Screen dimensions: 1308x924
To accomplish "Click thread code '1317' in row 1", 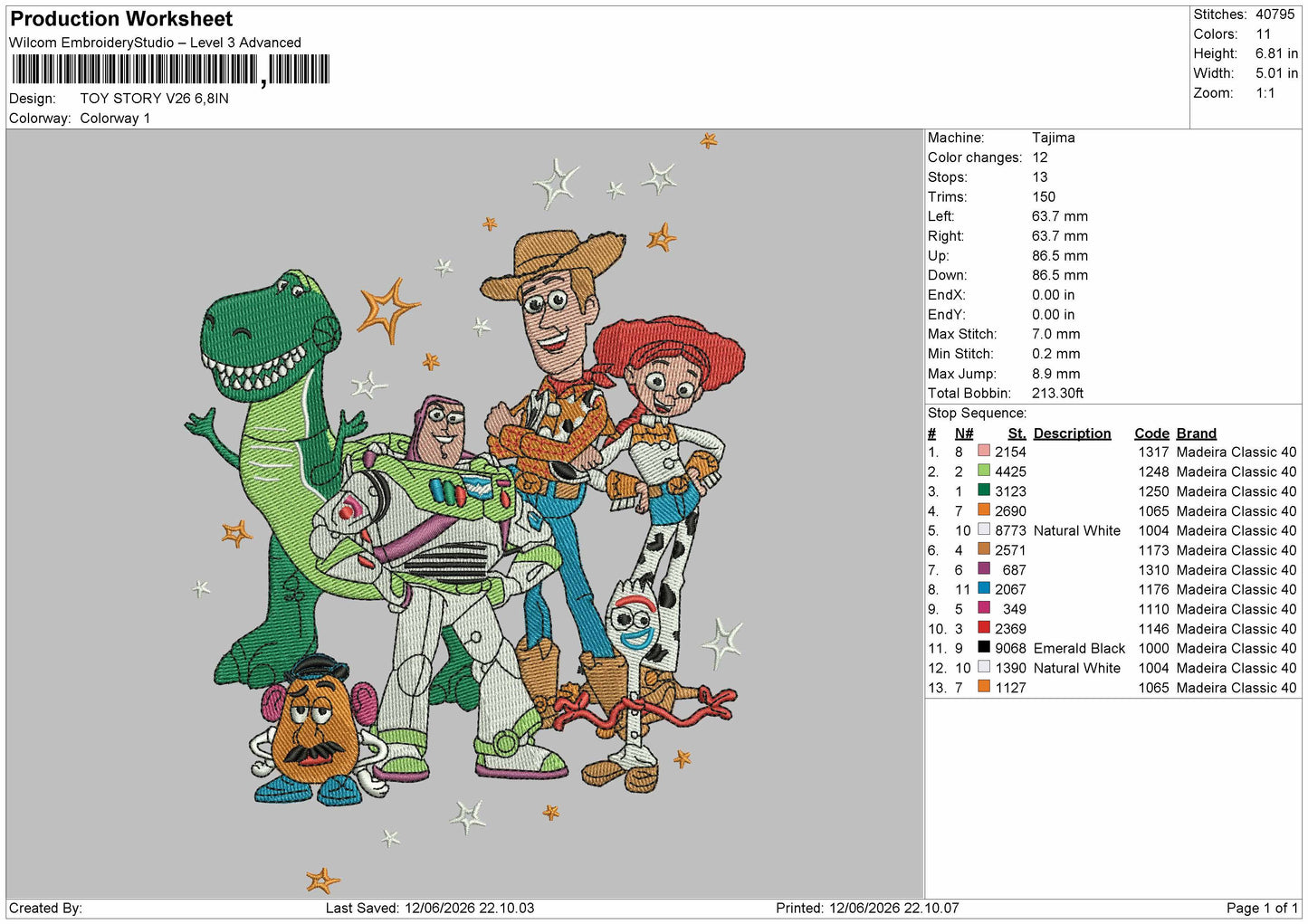I will [1154, 452].
